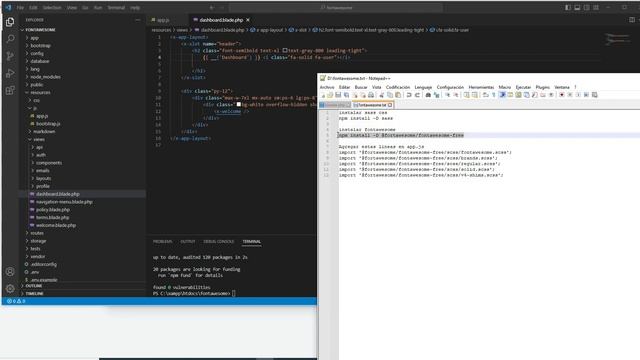Select the TERMINAL panel tab
The height and width of the screenshot is (360, 640).
(251, 242)
